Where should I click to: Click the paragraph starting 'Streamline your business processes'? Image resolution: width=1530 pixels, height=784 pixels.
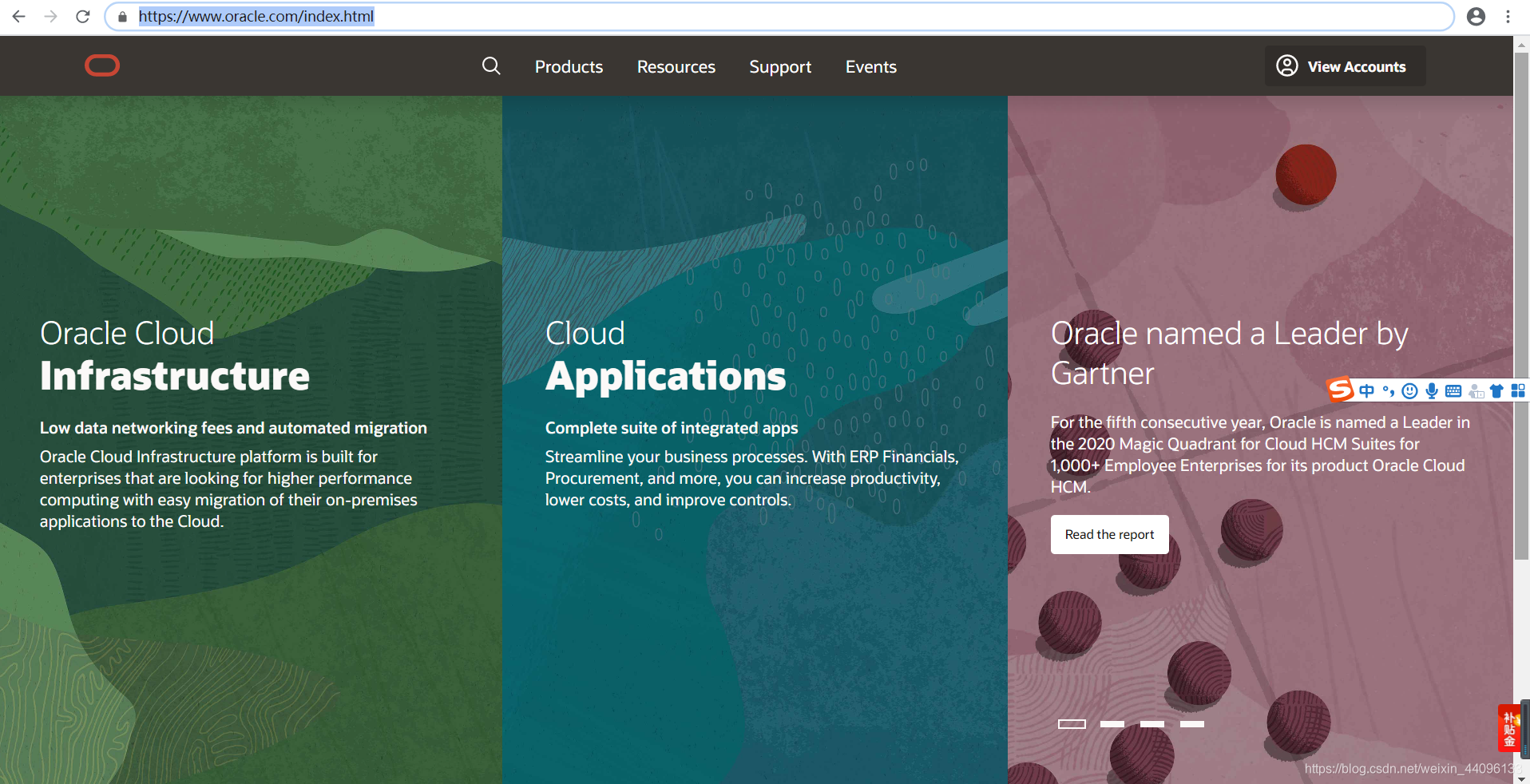point(751,478)
